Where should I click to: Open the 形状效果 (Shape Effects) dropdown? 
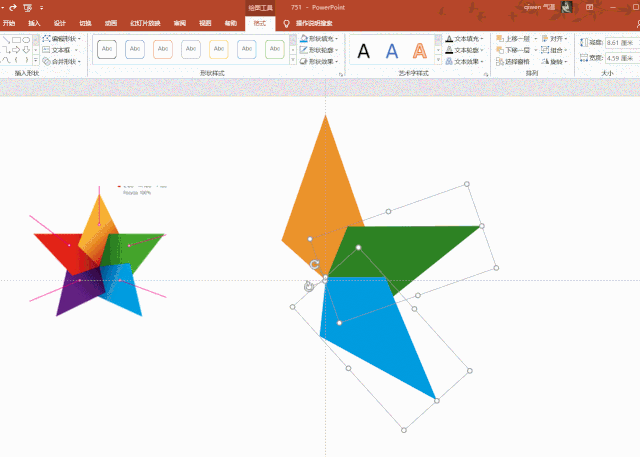click(x=319, y=62)
